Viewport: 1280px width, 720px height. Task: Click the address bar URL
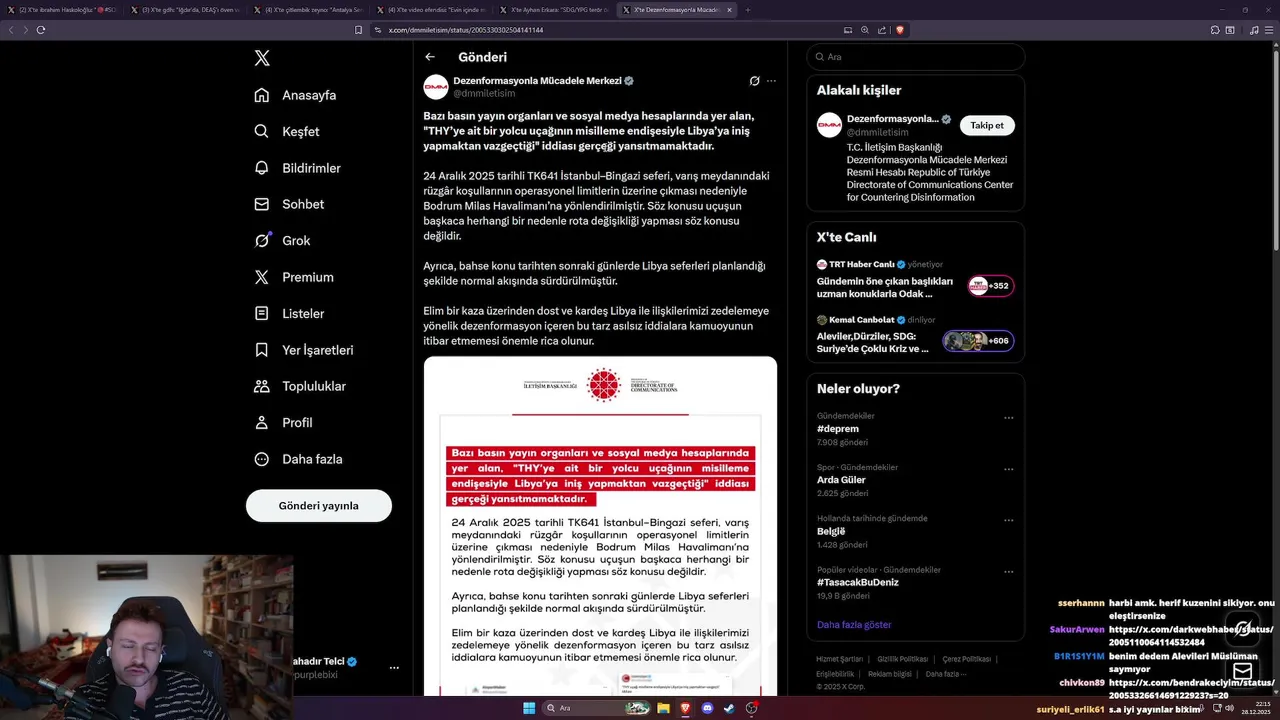point(465,30)
